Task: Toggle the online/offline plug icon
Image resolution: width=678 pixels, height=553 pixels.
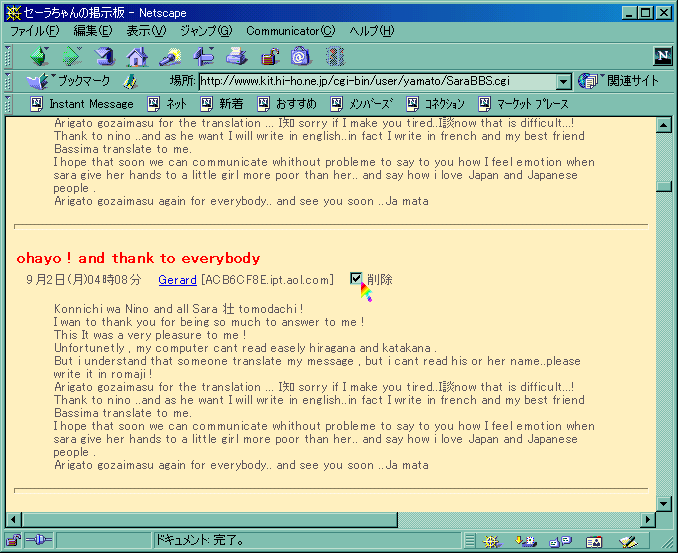Action: (x=39, y=540)
